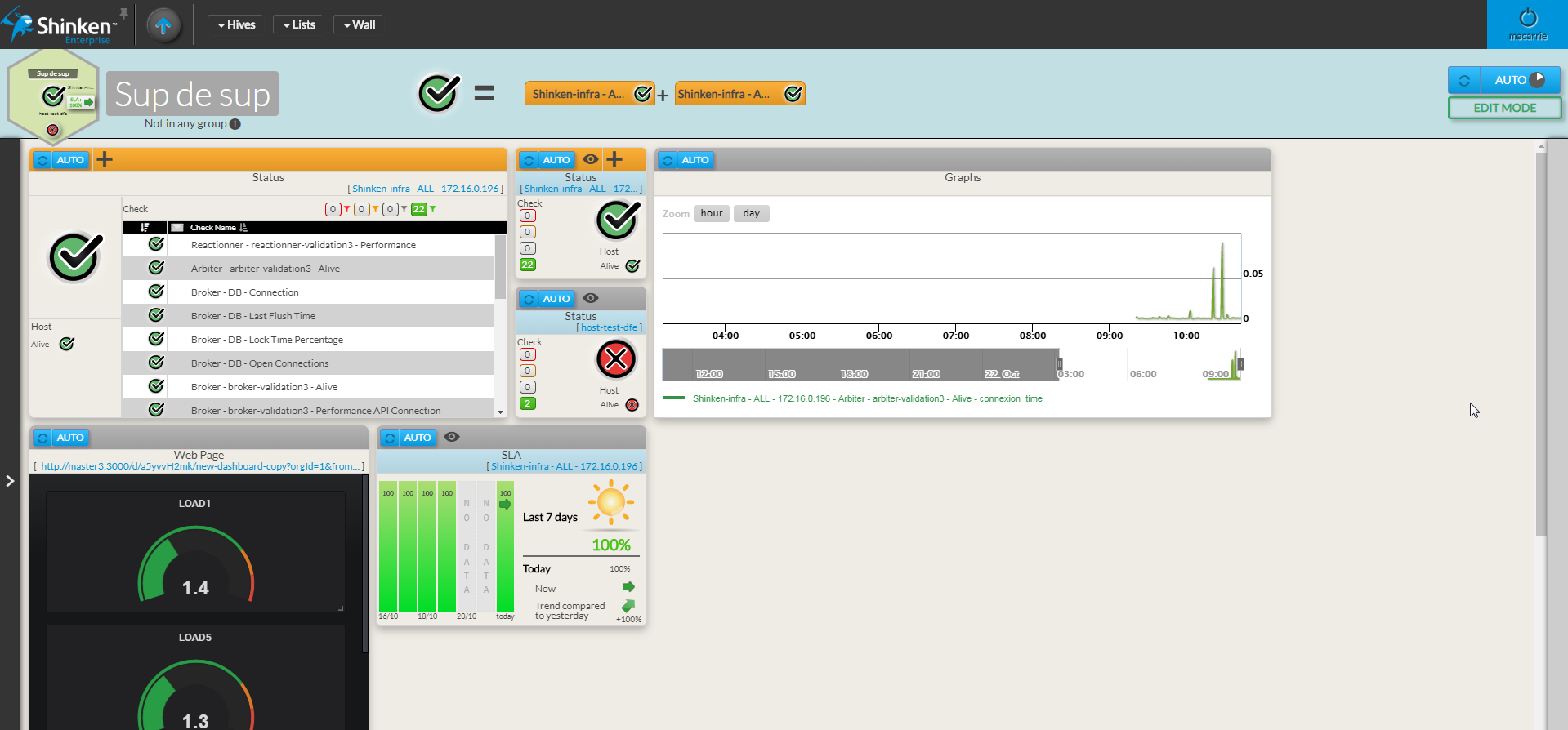Toggle the green OK 22 checks filter
The height and width of the screenshot is (730, 1568).
click(x=419, y=210)
